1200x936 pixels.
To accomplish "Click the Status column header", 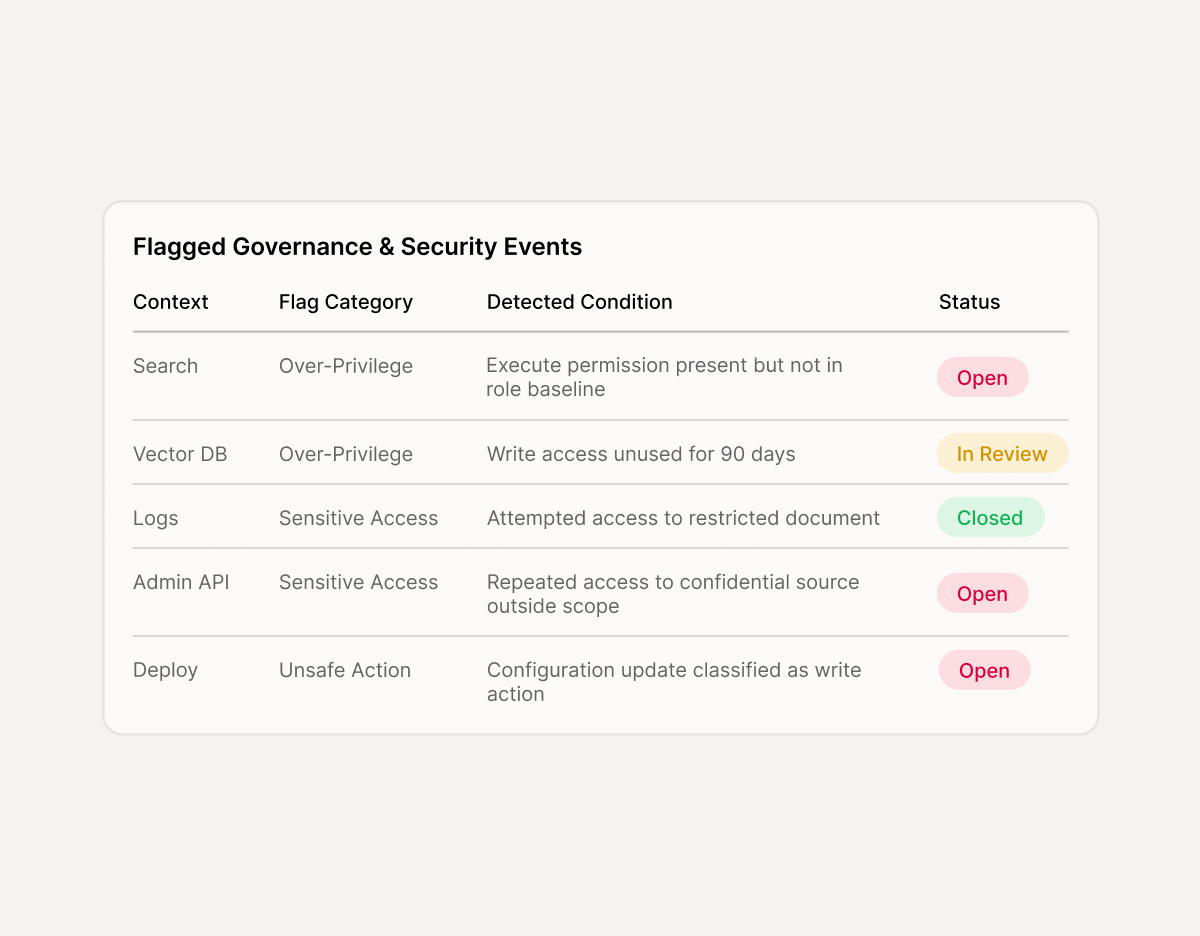I will pyautogui.click(x=969, y=302).
